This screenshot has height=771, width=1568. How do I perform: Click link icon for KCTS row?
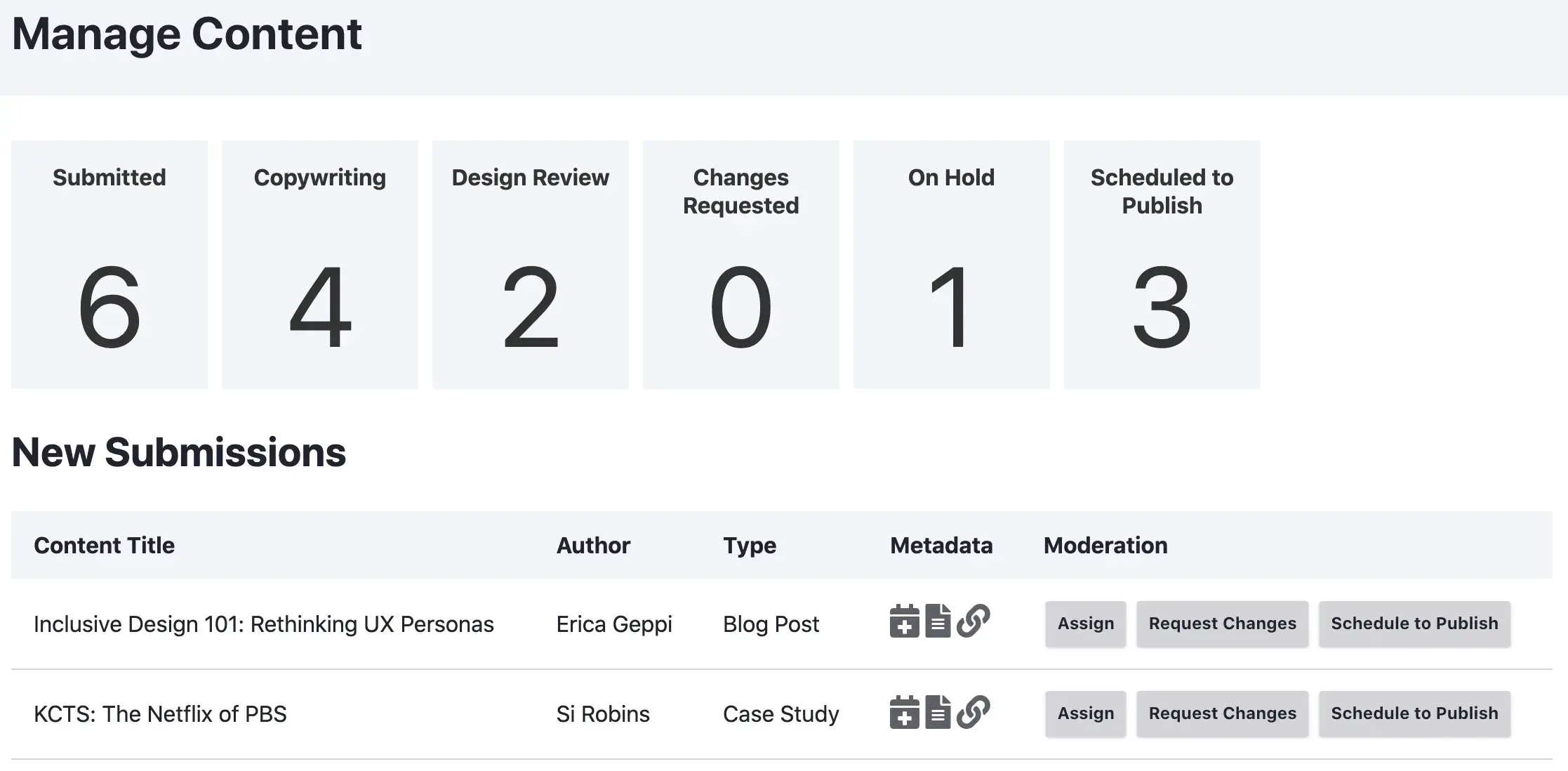pos(973,713)
